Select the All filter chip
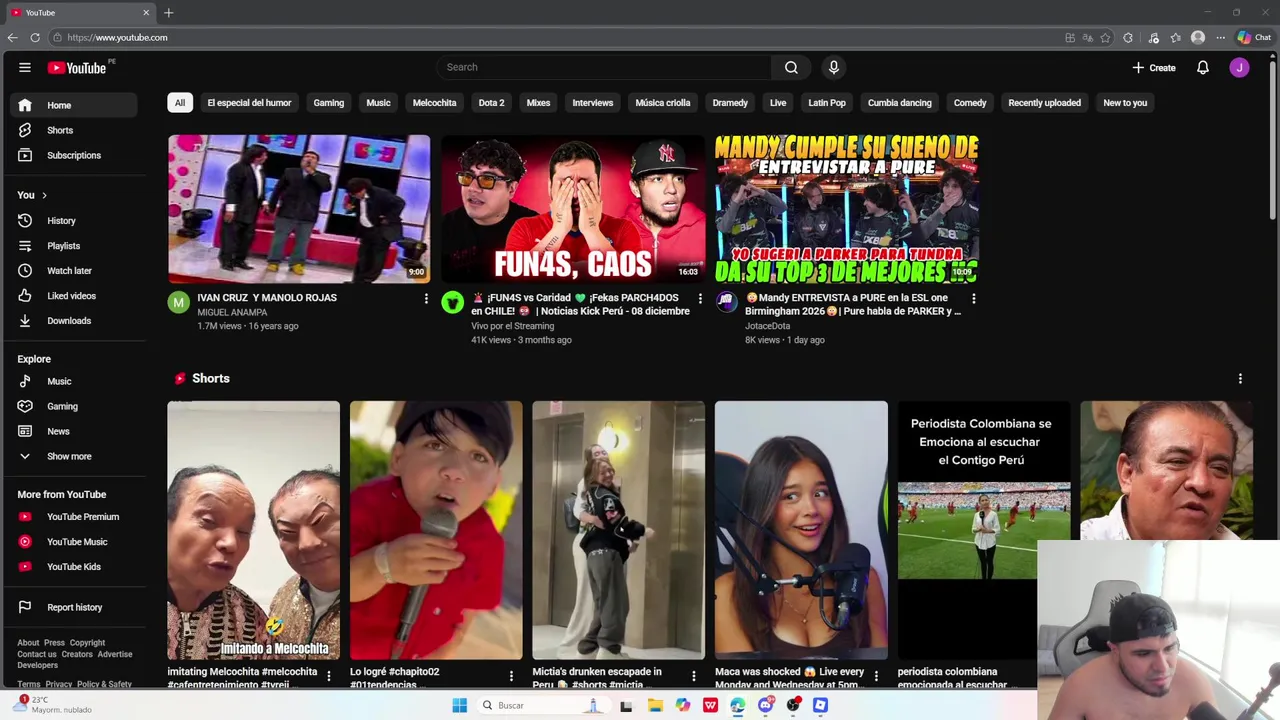 coord(180,102)
